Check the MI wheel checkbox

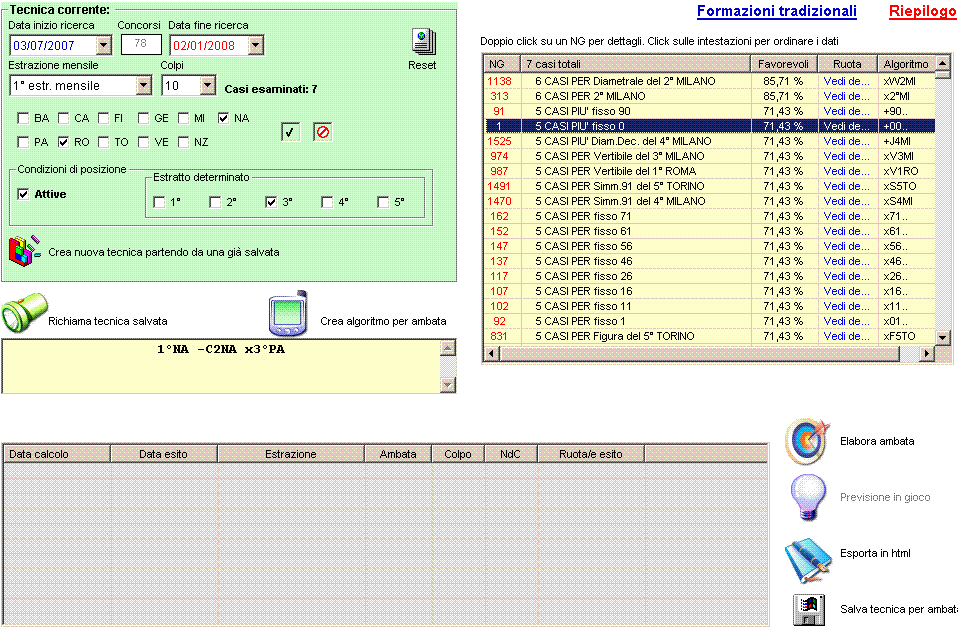[x=183, y=118]
